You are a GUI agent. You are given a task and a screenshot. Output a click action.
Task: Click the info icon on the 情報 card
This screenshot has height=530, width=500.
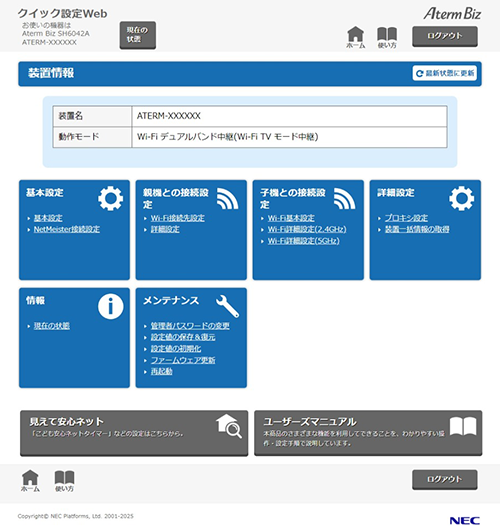(x=111, y=306)
